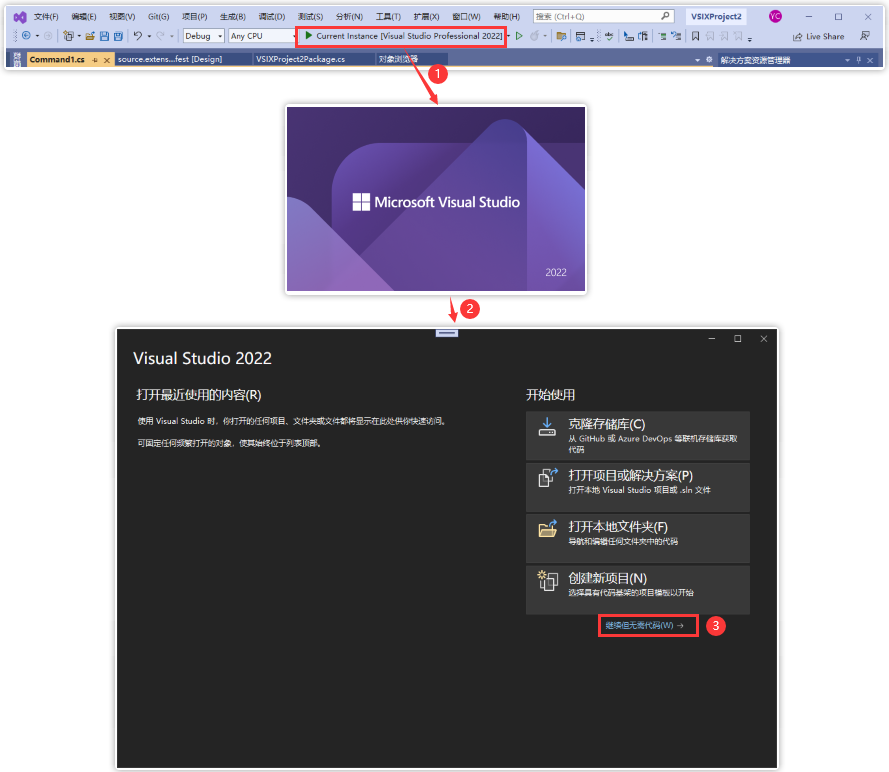This screenshot has height=772, width=889.
Task: Expand the New Project dropdown arrow
Action: point(79,36)
